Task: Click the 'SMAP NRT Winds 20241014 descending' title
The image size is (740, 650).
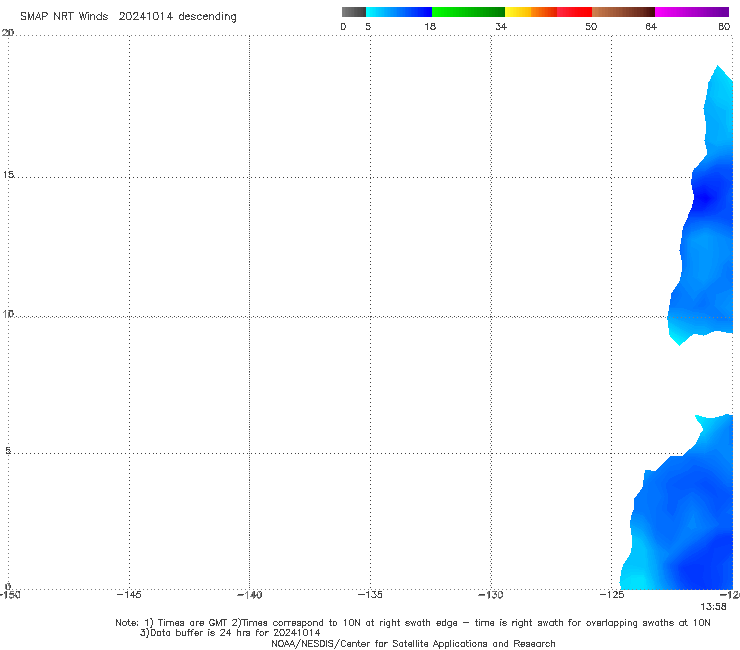Action: click(x=128, y=17)
